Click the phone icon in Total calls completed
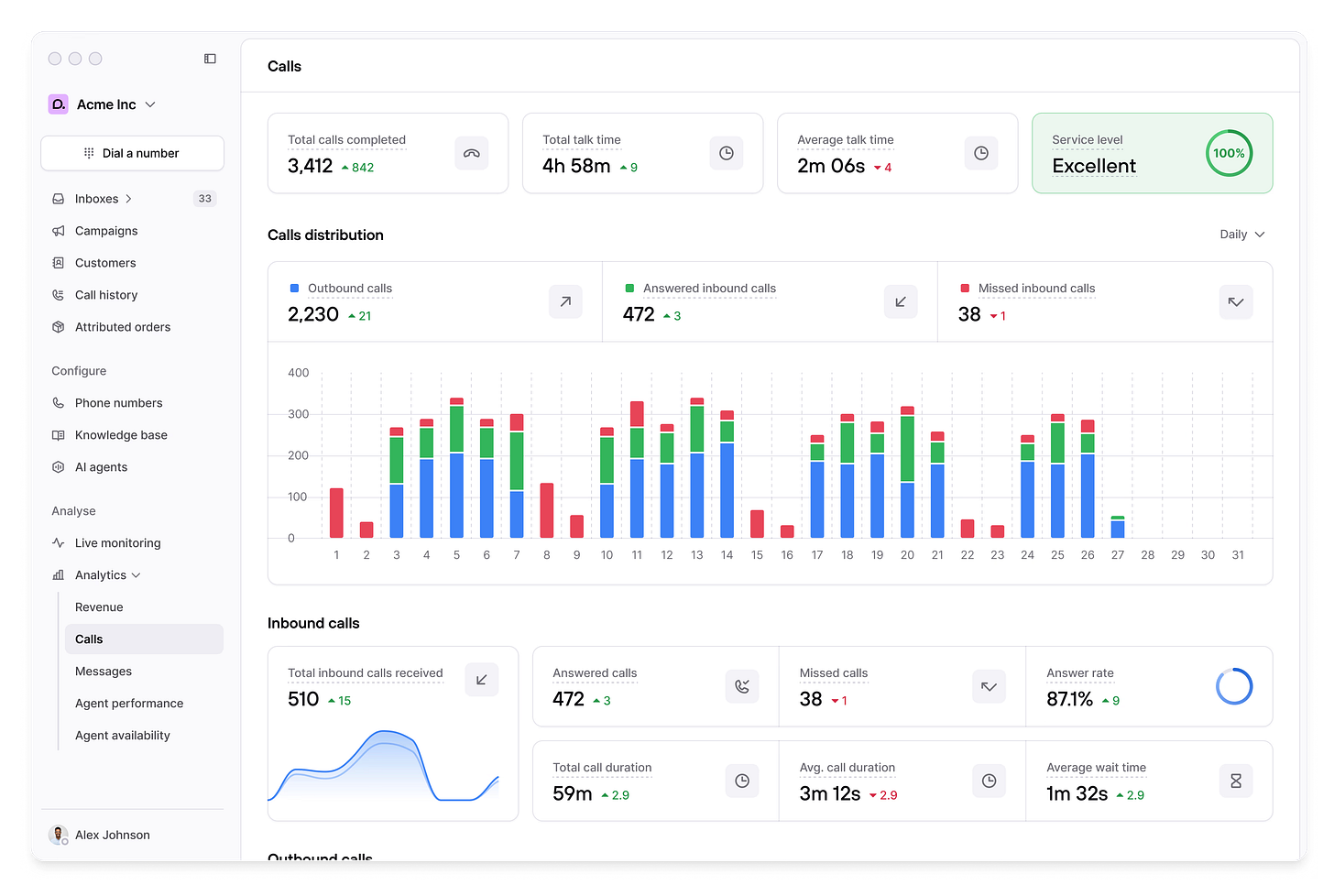The image size is (1334, 896). pos(472,153)
